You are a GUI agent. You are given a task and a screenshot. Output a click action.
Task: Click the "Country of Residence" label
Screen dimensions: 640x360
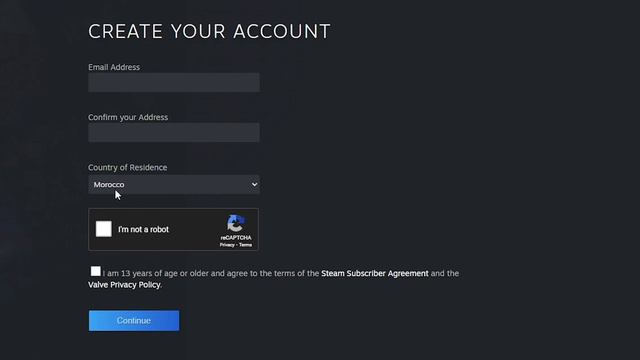pos(127,167)
